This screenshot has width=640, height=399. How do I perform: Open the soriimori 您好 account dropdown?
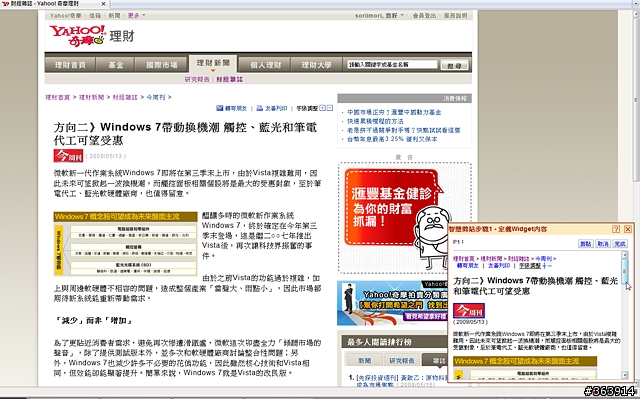379,16
